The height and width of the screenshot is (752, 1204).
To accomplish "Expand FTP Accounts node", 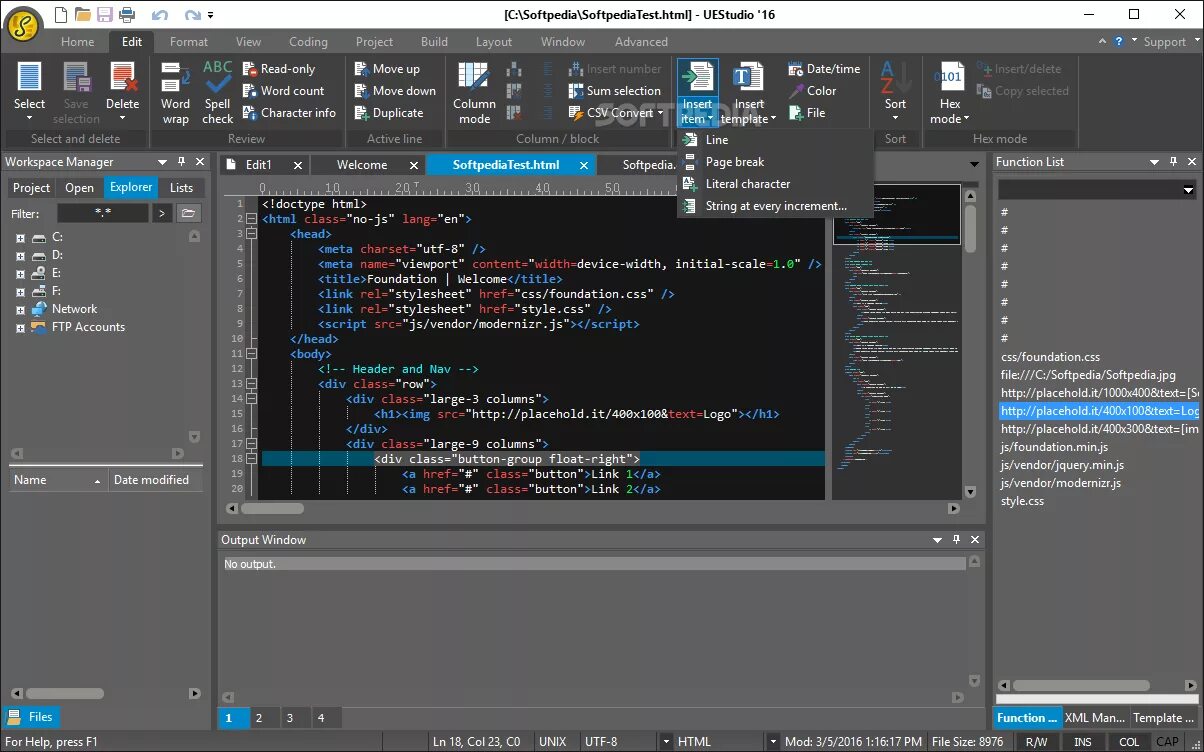I will click(19, 328).
